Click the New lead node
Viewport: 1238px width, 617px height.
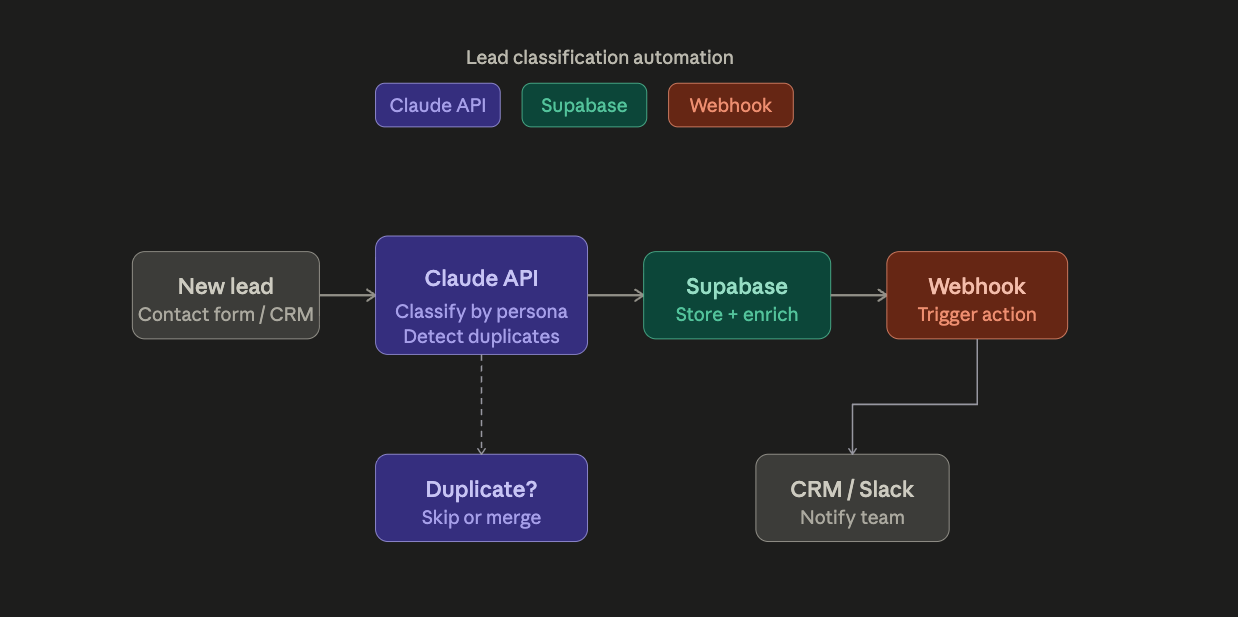click(x=225, y=295)
